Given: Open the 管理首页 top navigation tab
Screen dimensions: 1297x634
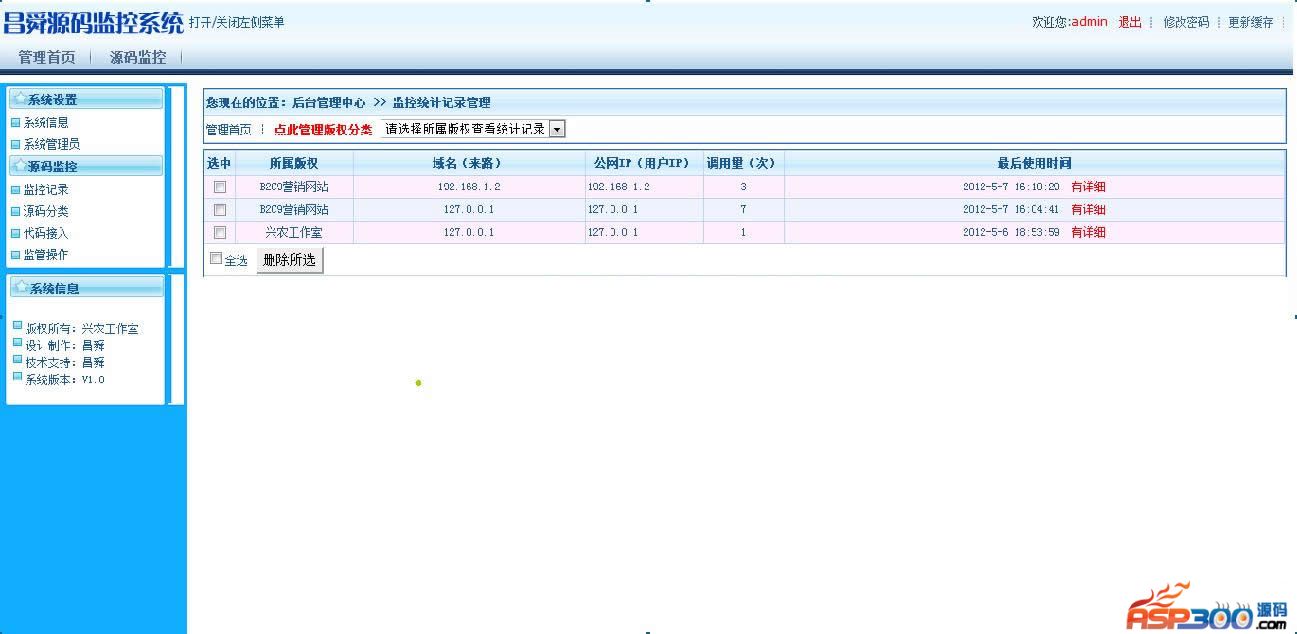Looking at the screenshot, I should (47, 57).
